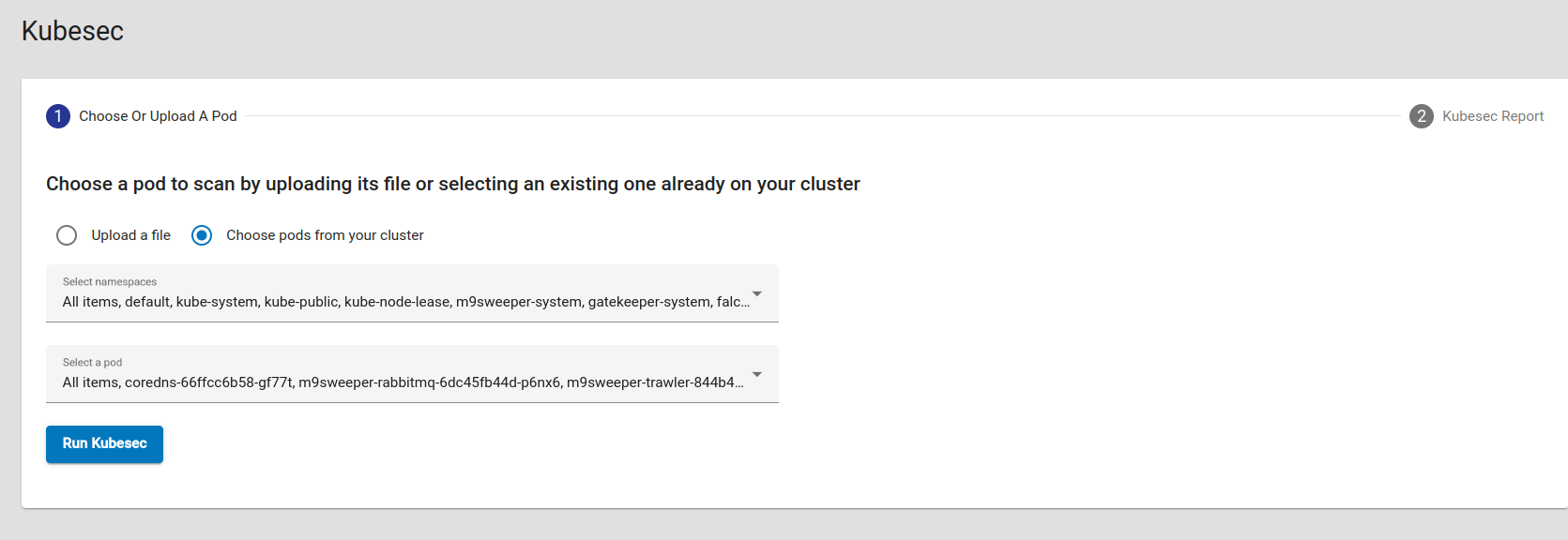Switch to the Kubesec Report step

pos(1492,116)
